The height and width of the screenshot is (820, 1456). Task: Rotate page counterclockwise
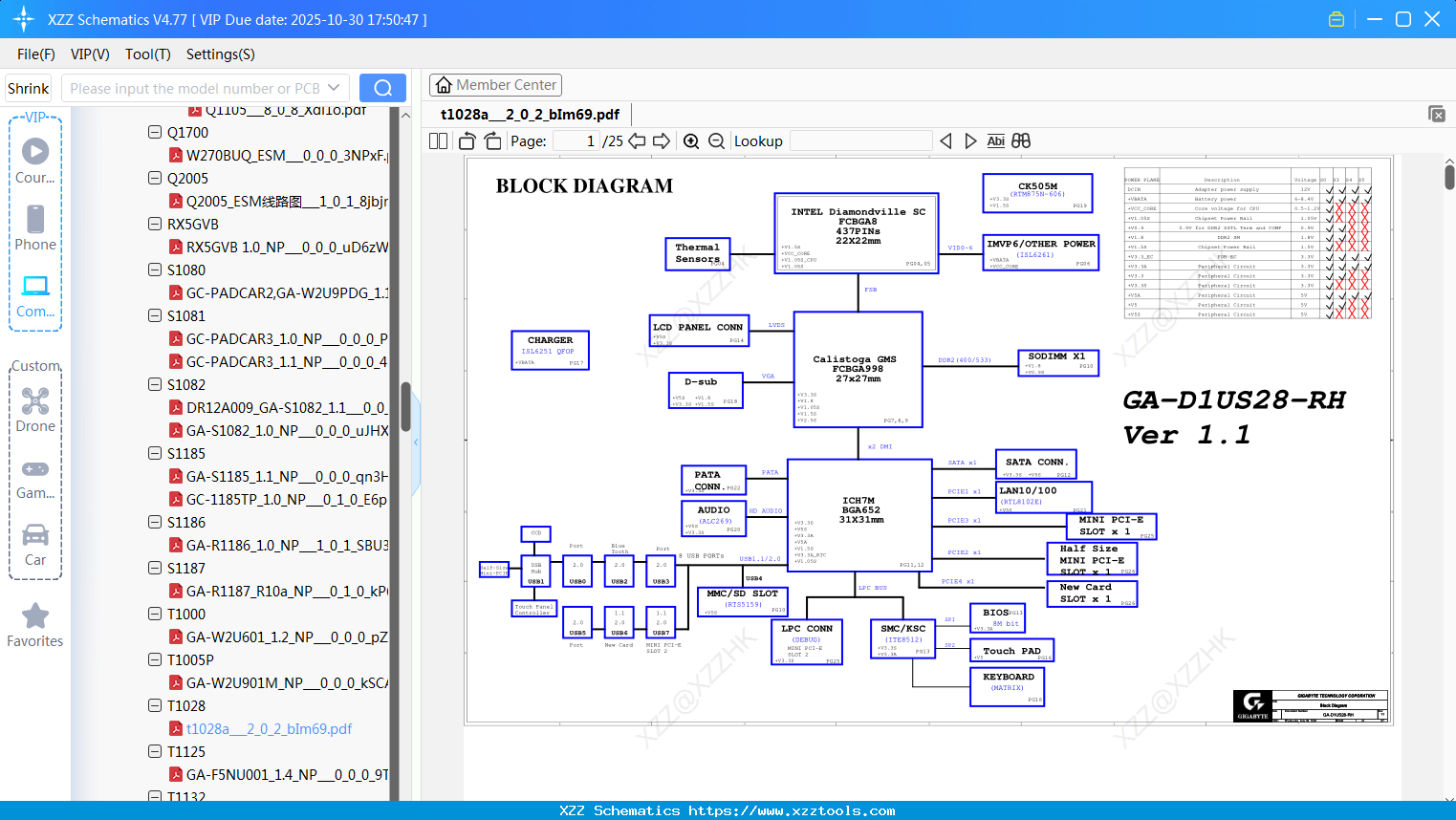(x=467, y=140)
